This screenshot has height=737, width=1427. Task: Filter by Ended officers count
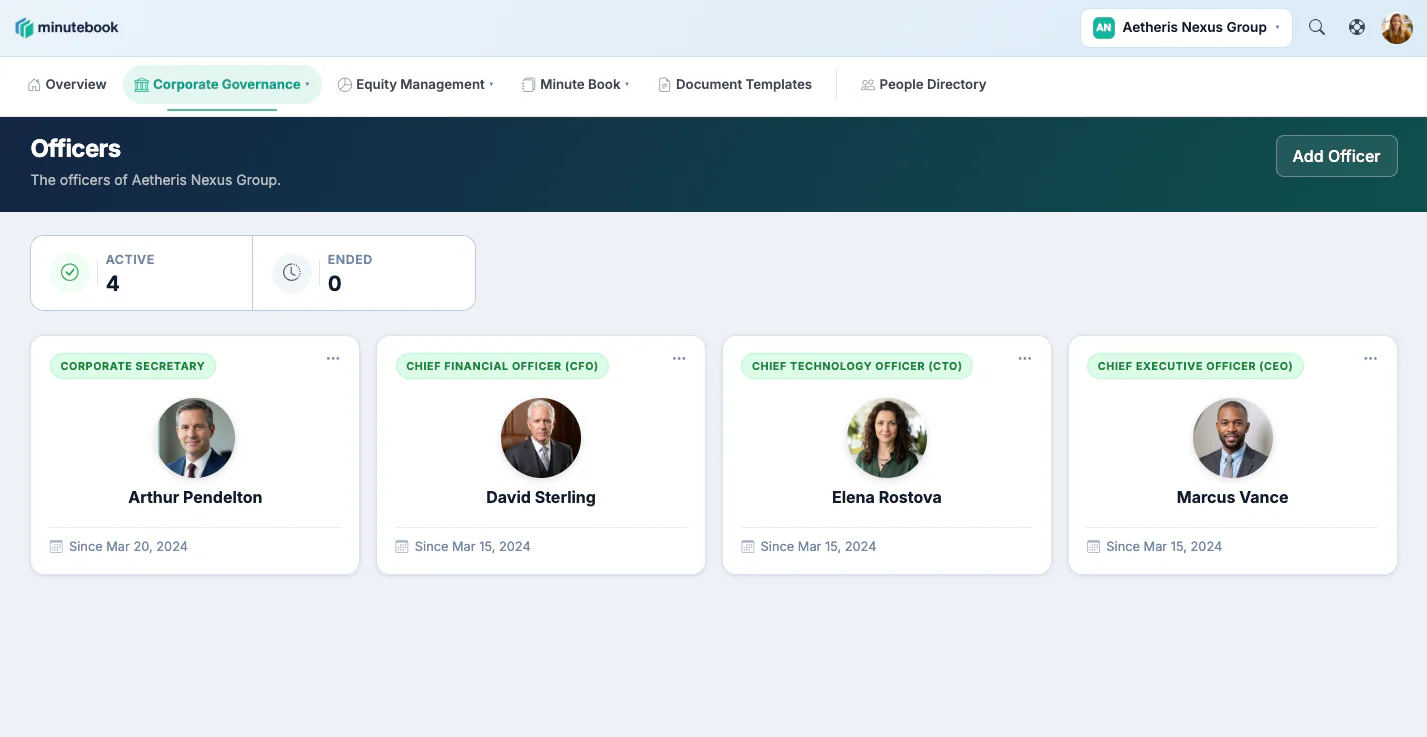click(x=364, y=273)
